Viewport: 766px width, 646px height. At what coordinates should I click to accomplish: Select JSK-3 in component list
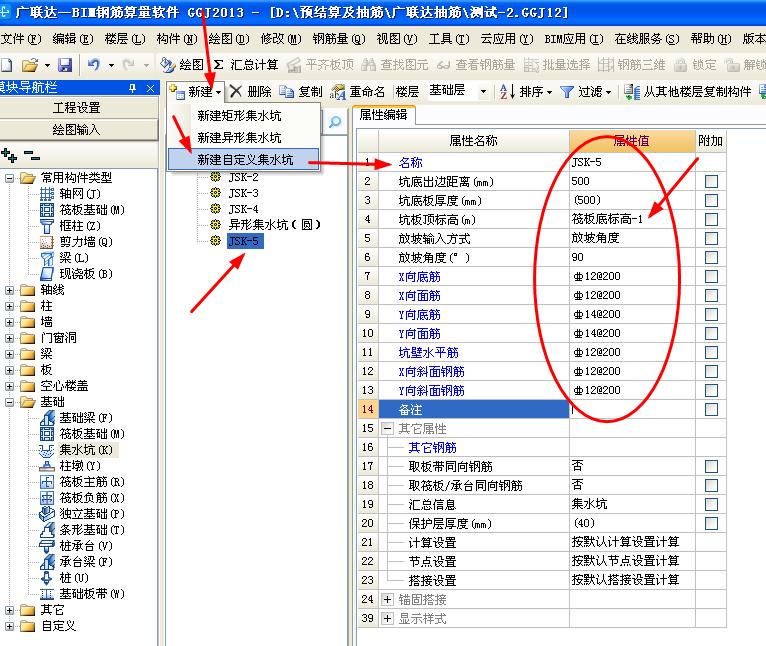point(243,193)
